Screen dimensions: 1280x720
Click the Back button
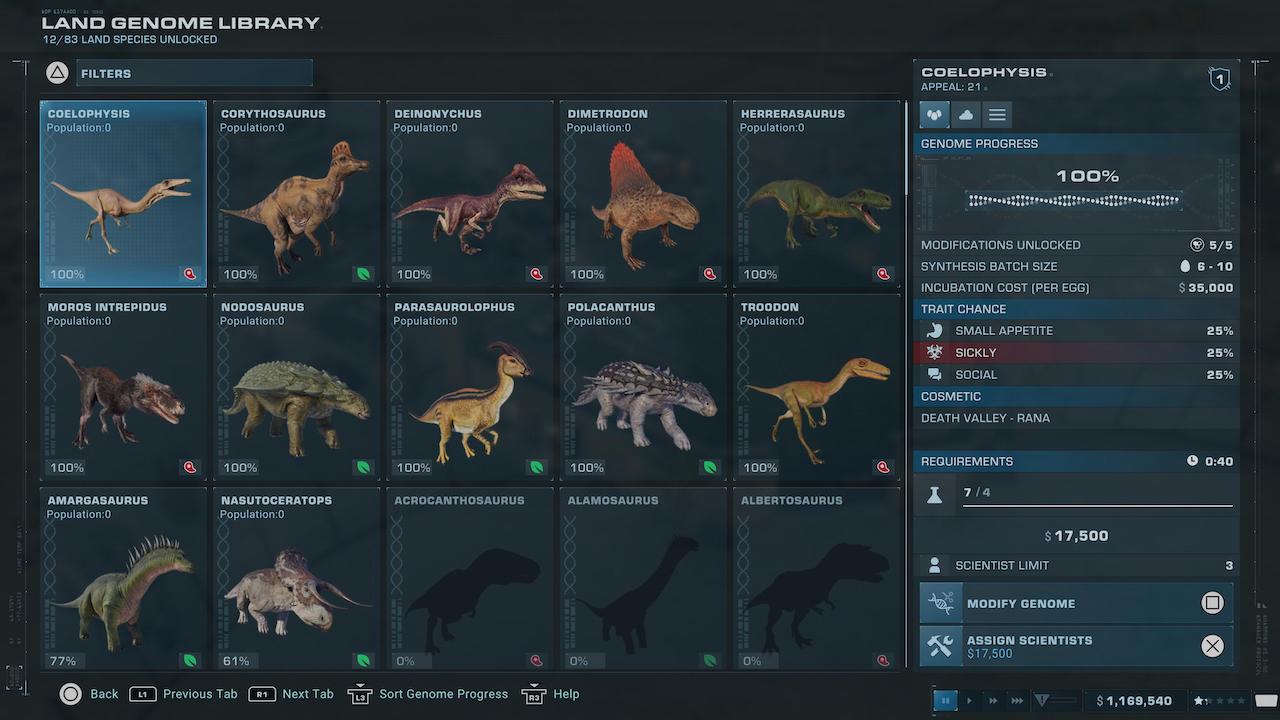89,694
